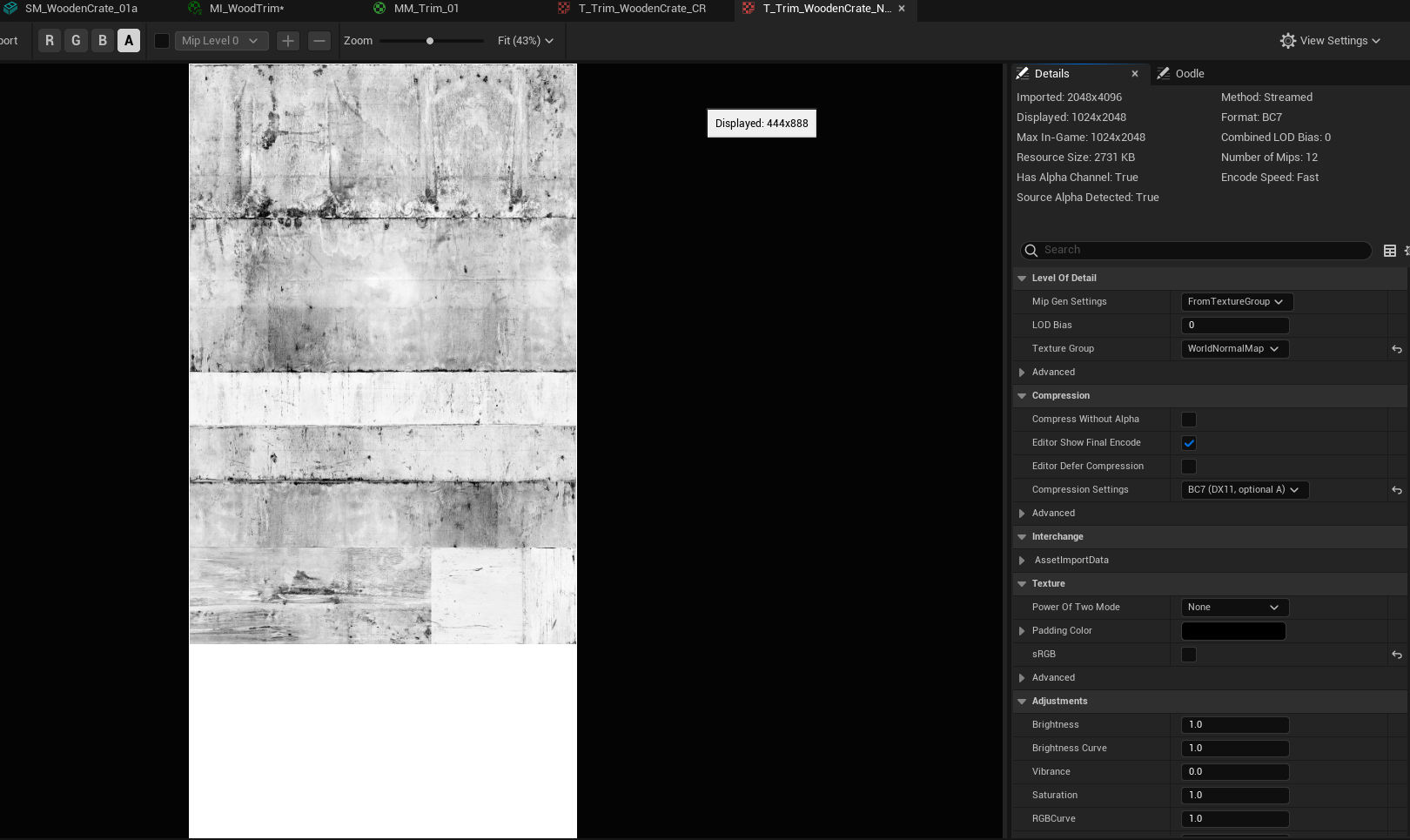Enable Compress Without Alpha checkbox

click(1189, 420)
